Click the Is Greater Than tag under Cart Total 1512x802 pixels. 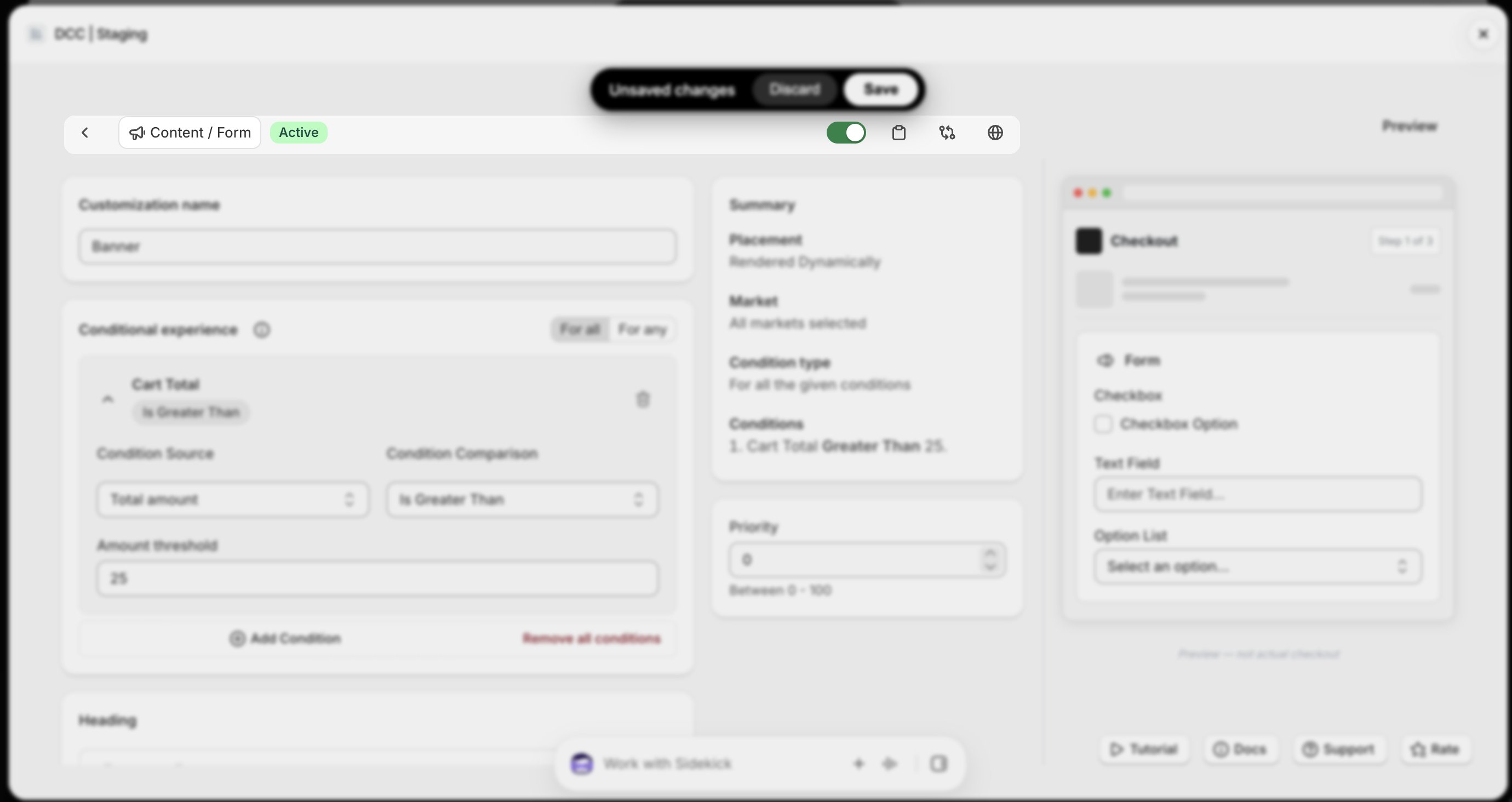click(x=191, y=412)
